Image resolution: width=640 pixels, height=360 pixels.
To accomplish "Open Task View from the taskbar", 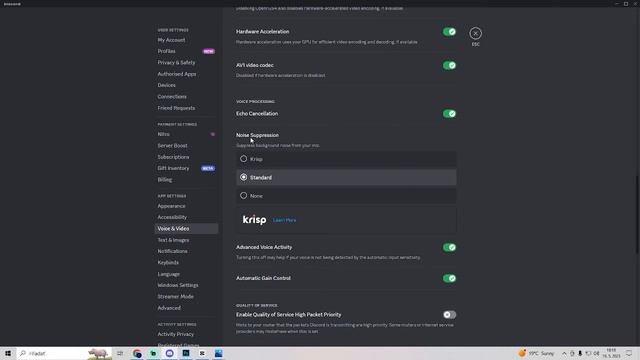I will click(x=120, y=353).
